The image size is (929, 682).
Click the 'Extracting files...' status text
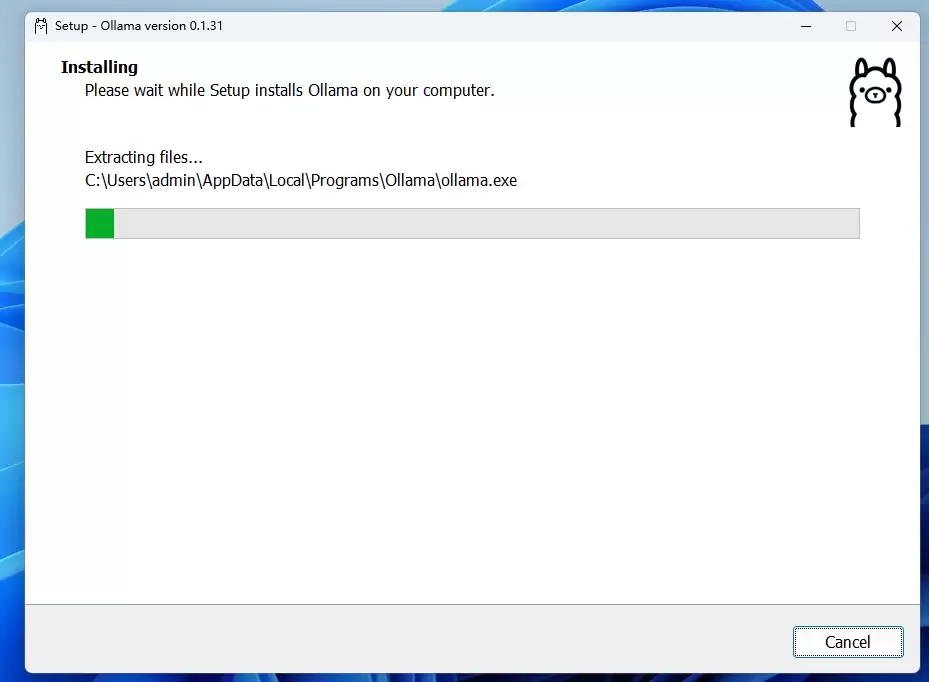[x=143, y=157]
